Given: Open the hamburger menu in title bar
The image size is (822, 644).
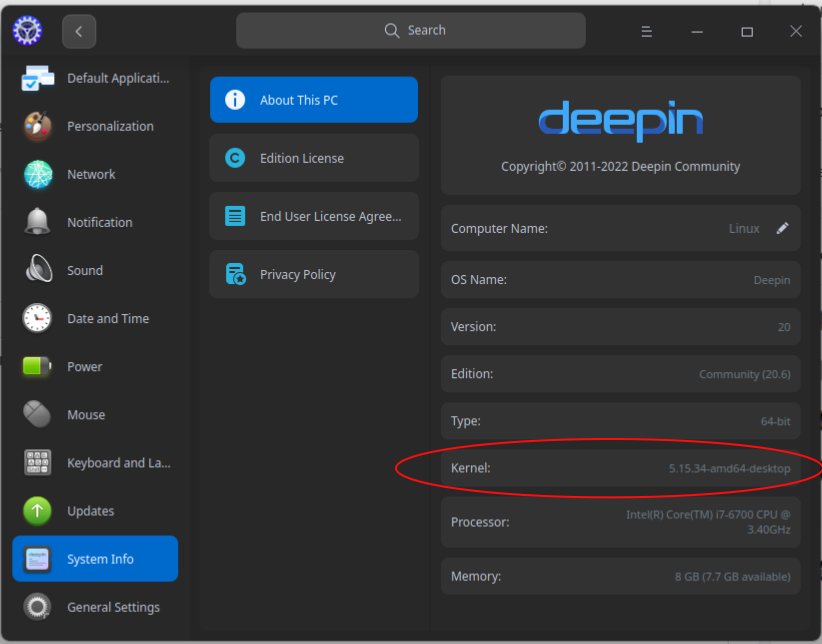Looking at the screenshot, I should pyautogui.click(x=646, y=31).
